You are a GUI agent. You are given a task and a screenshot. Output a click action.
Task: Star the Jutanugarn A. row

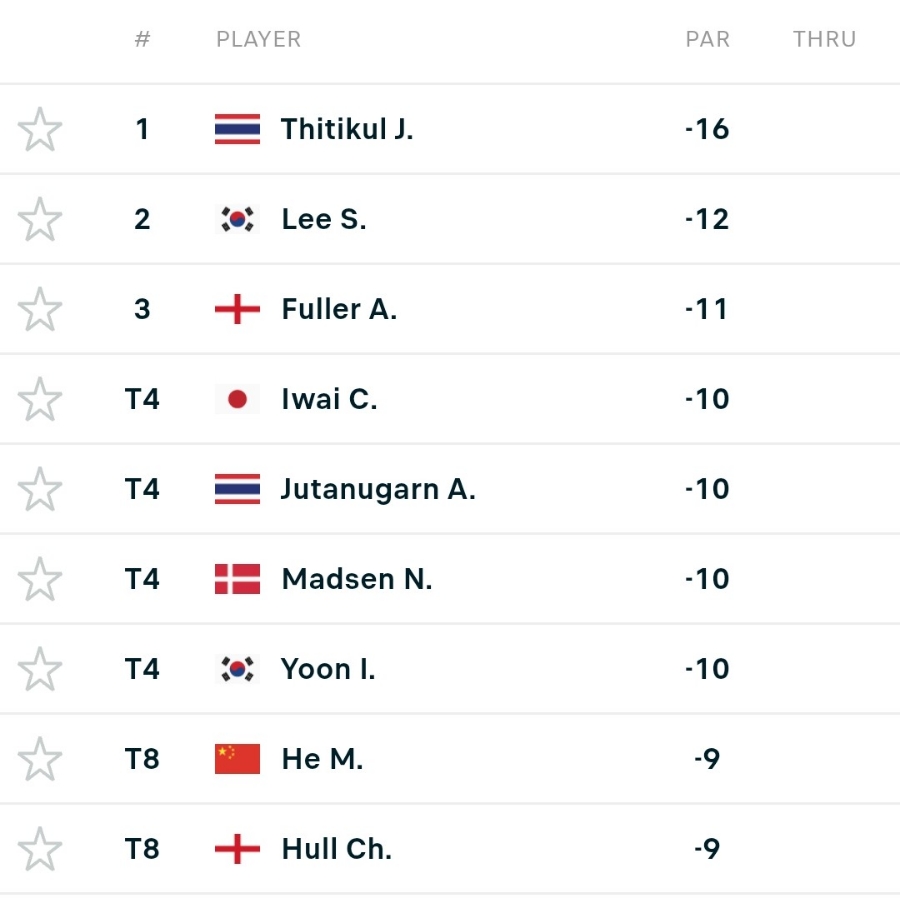[x=40, y=489]
